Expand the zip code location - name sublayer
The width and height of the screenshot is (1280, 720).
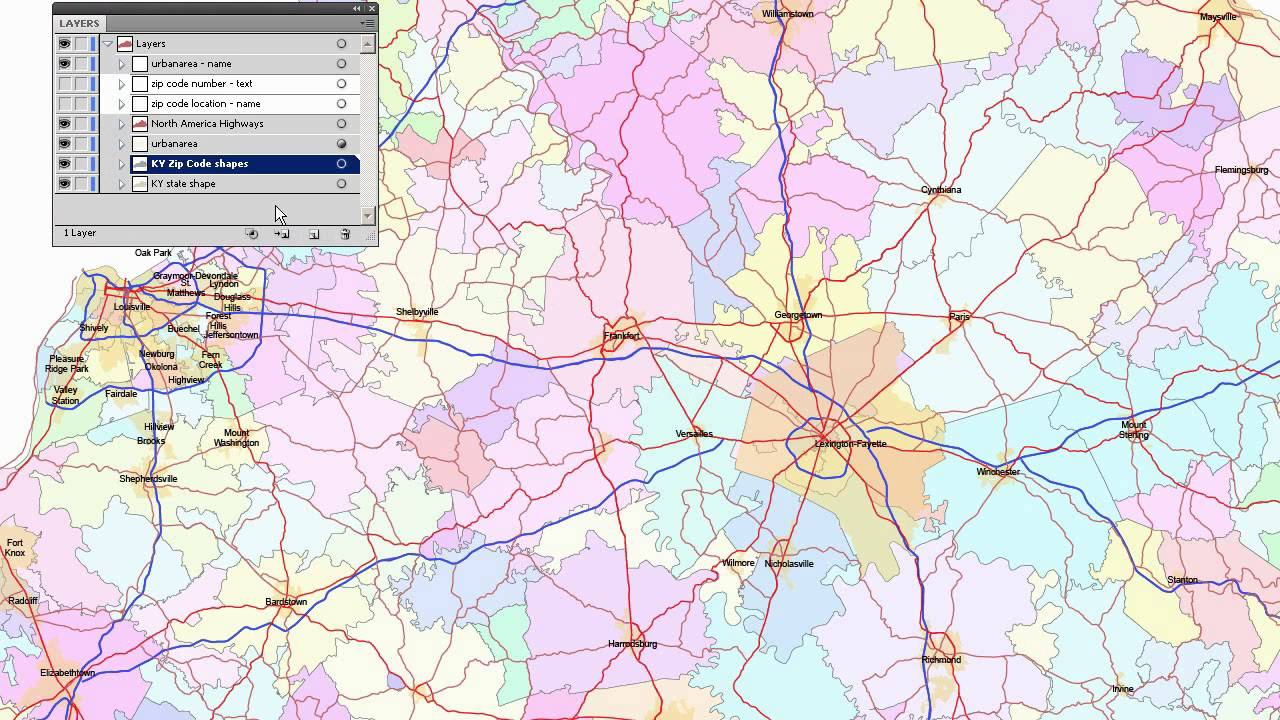coord(122,104)
